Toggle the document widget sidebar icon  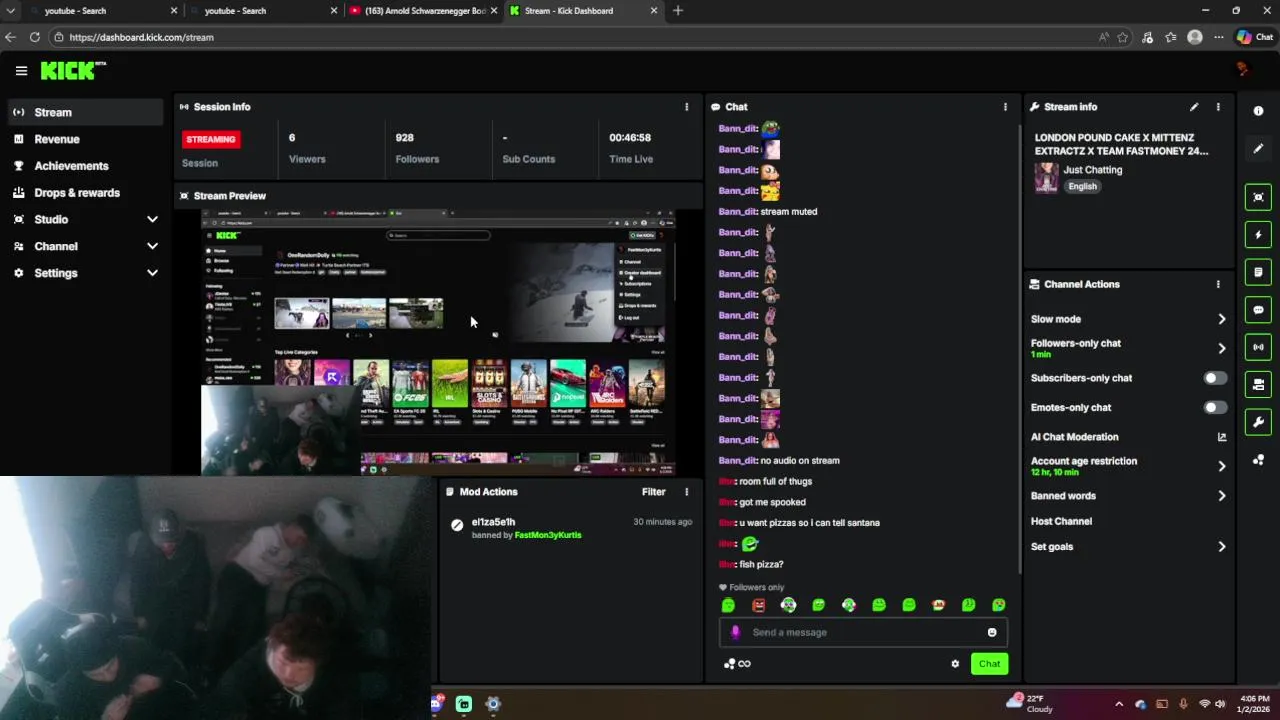(x=1258, y=272)
